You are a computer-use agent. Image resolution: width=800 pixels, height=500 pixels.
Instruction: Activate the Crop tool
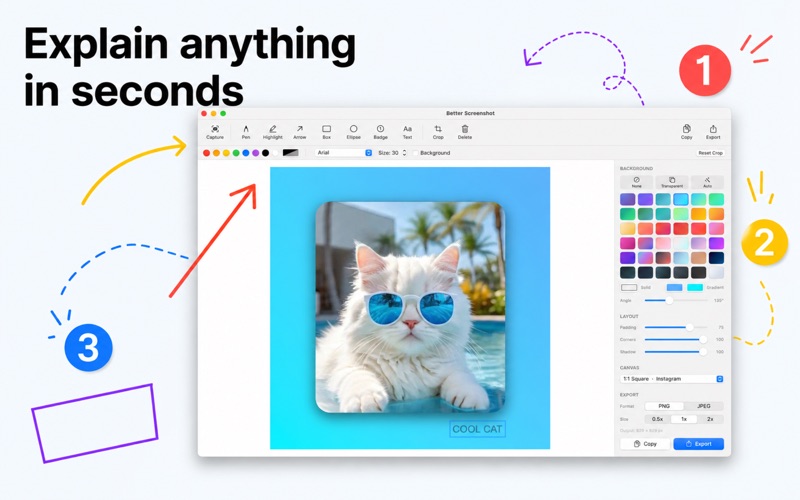click(x=438, y=132)
